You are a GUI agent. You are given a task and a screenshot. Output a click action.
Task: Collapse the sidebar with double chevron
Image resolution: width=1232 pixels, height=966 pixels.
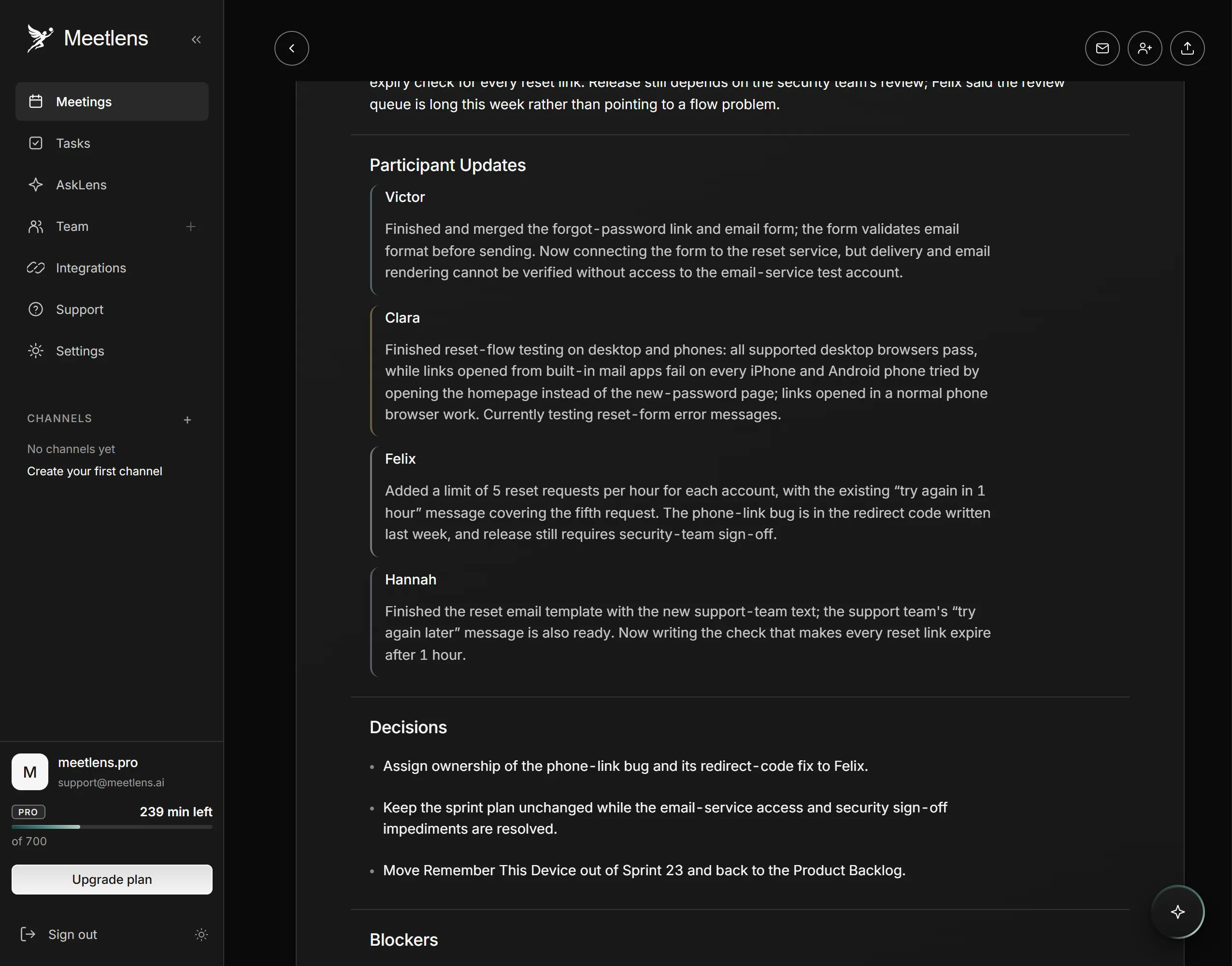[196, 40]
